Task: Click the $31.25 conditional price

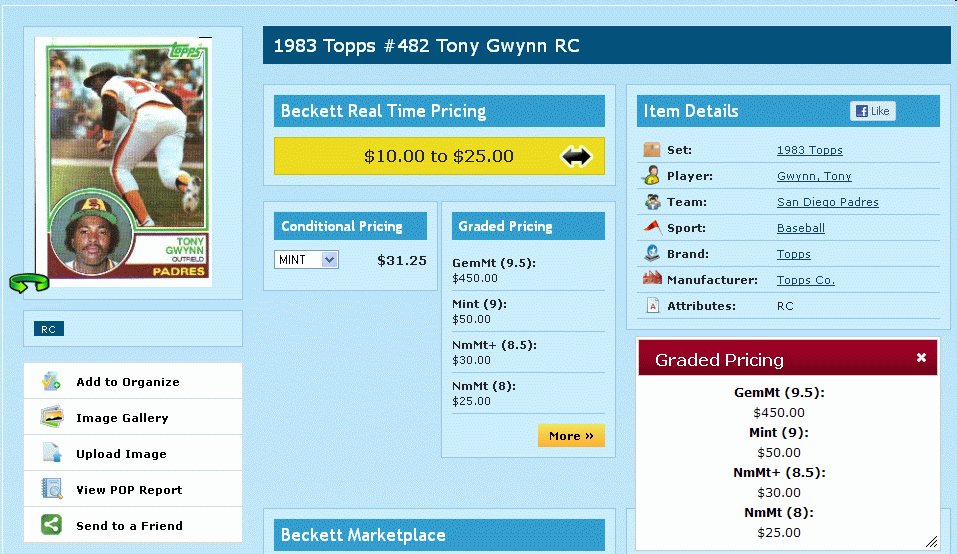Action: pyautogui.click(x=402, y=261)
